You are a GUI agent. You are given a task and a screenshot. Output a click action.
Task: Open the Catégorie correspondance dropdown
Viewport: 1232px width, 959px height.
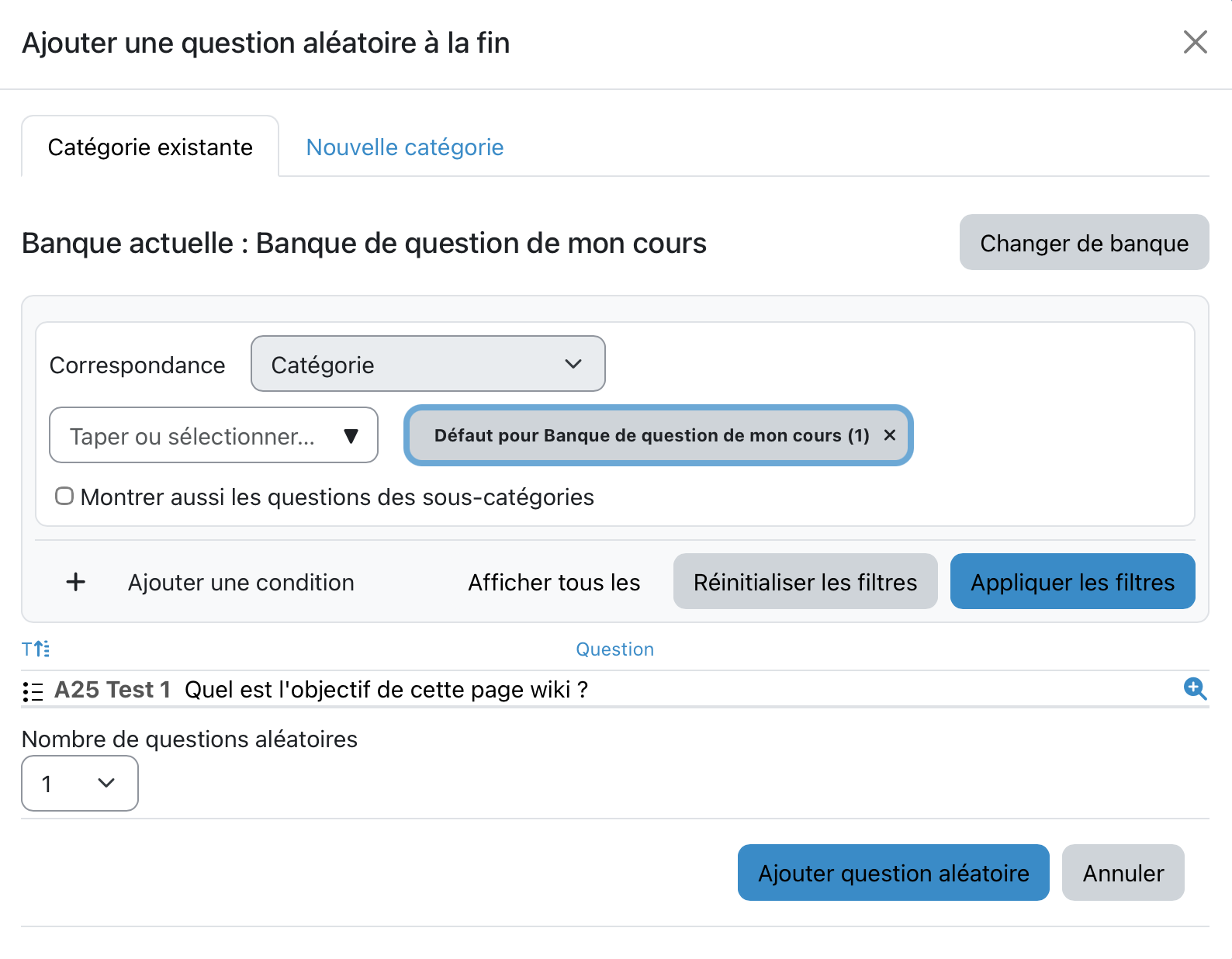[427, 364]
